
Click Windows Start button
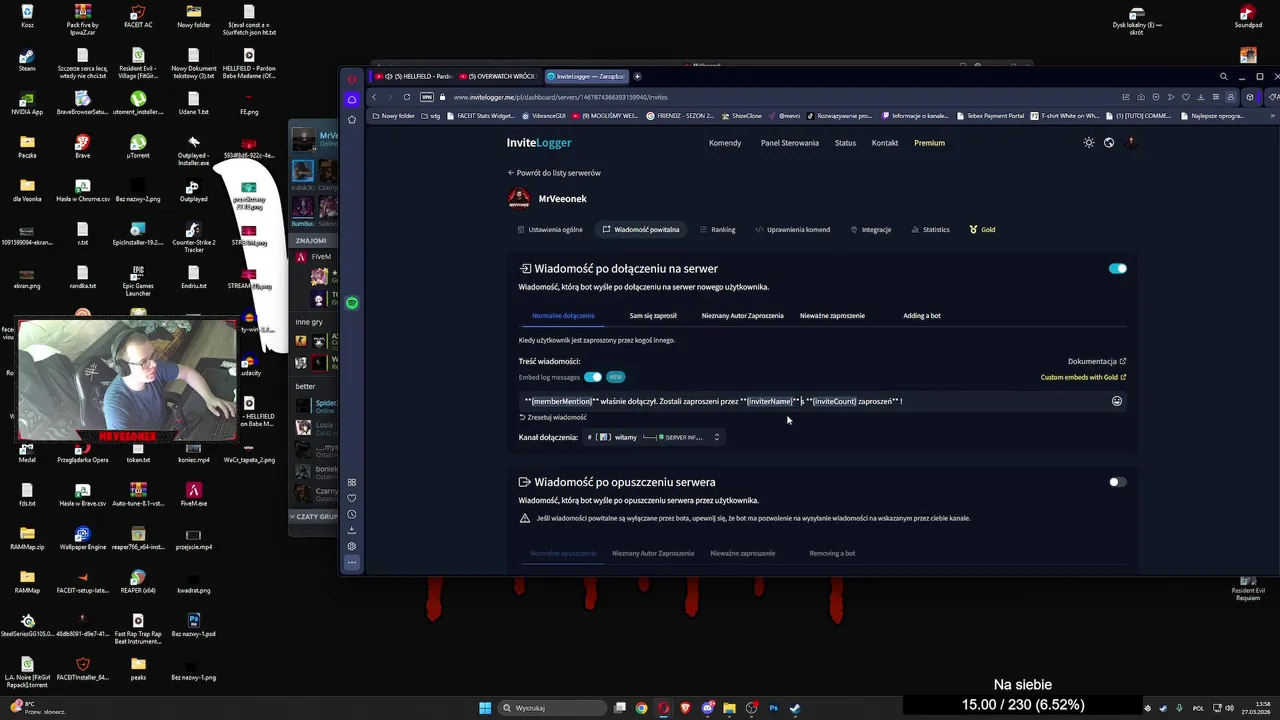[x=485, y=708]
